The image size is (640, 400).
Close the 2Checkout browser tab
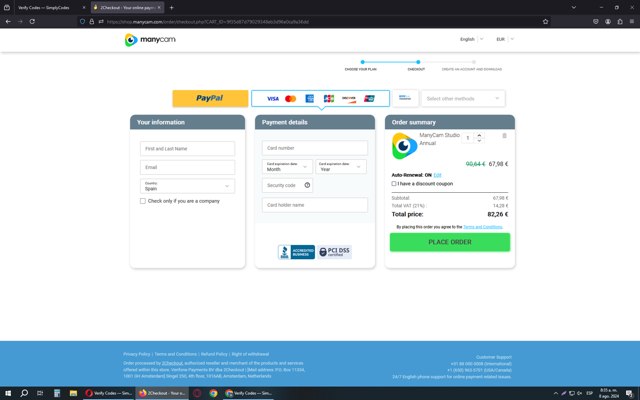pyautogui.click(x=159, y=7)
